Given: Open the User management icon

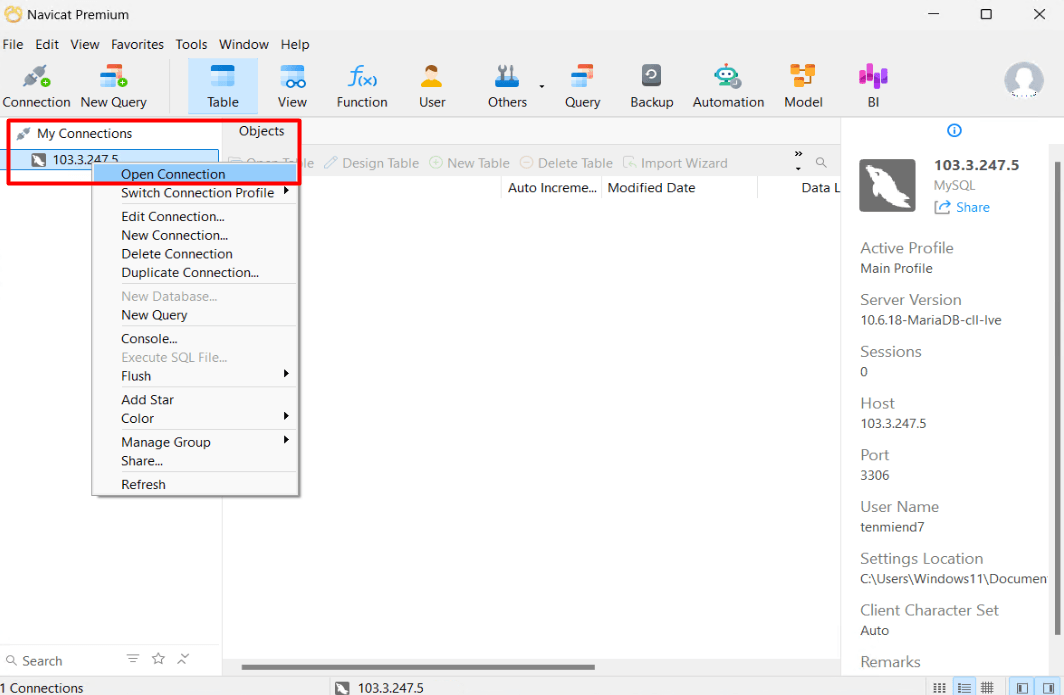Looking at the screenshot, I should pos(432,86).
